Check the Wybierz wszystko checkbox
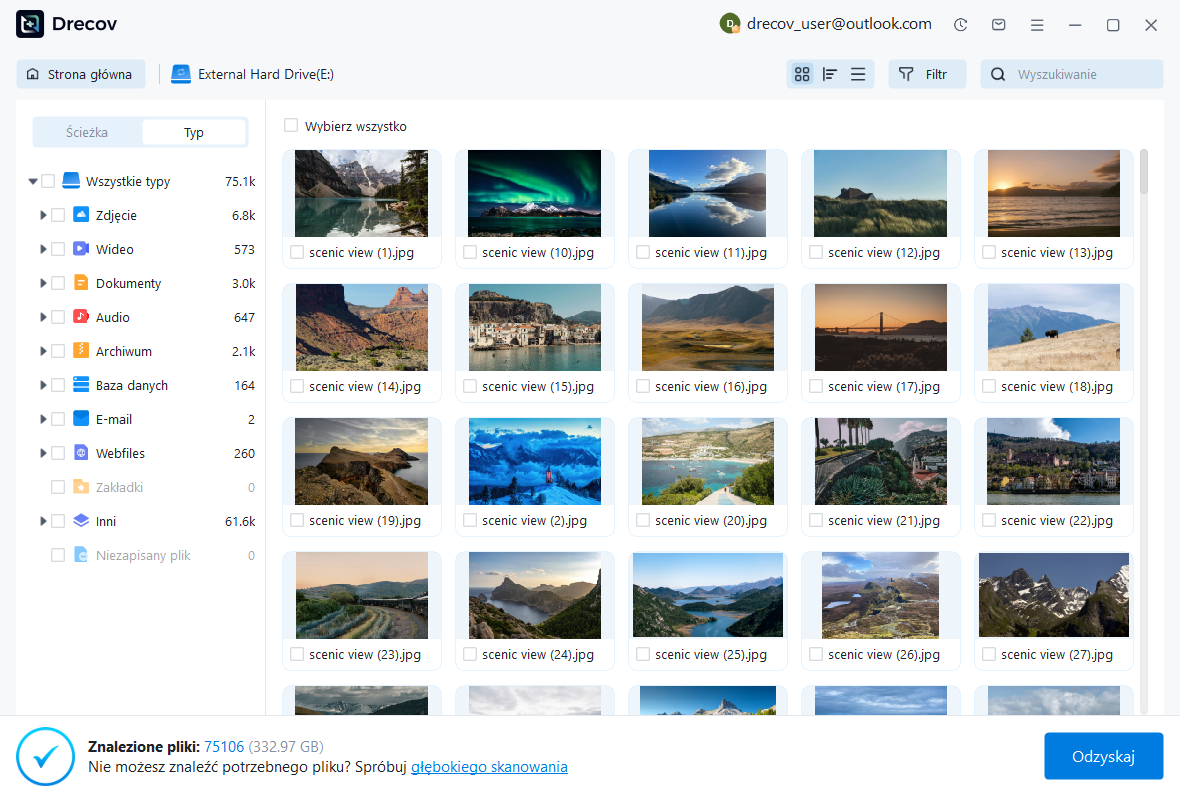The width and height of the screenshot is (1180, 797). click(291, 126)
